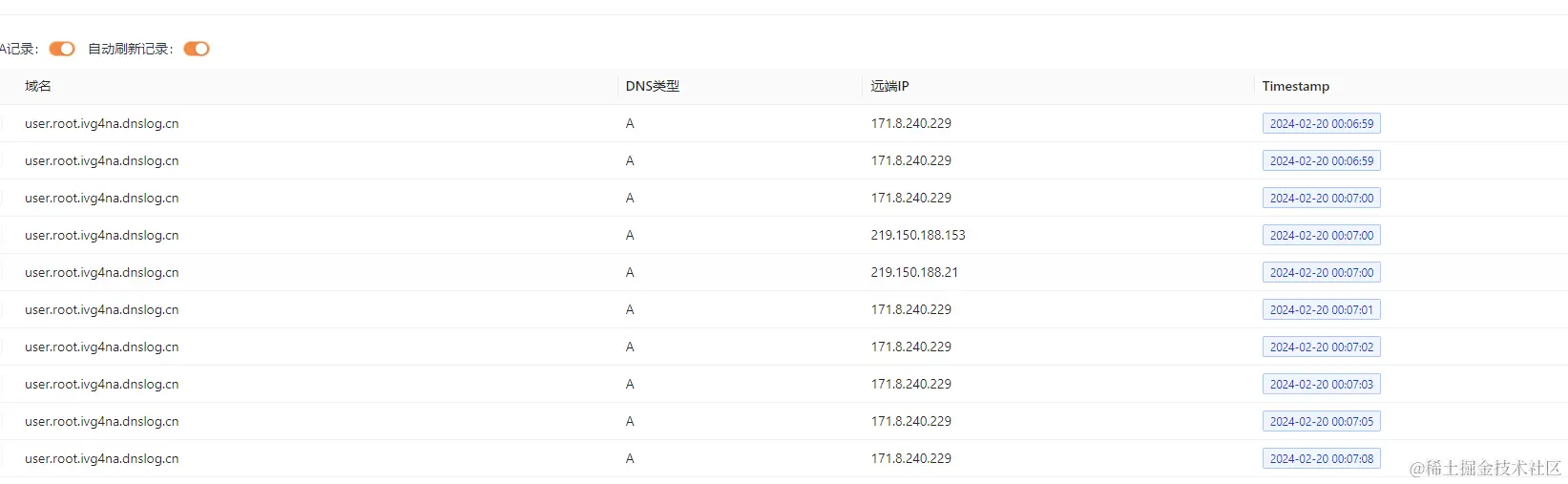Select IP address 219.150.188.21
Viewport: 1568px width, 484px height.
(914, 272)
